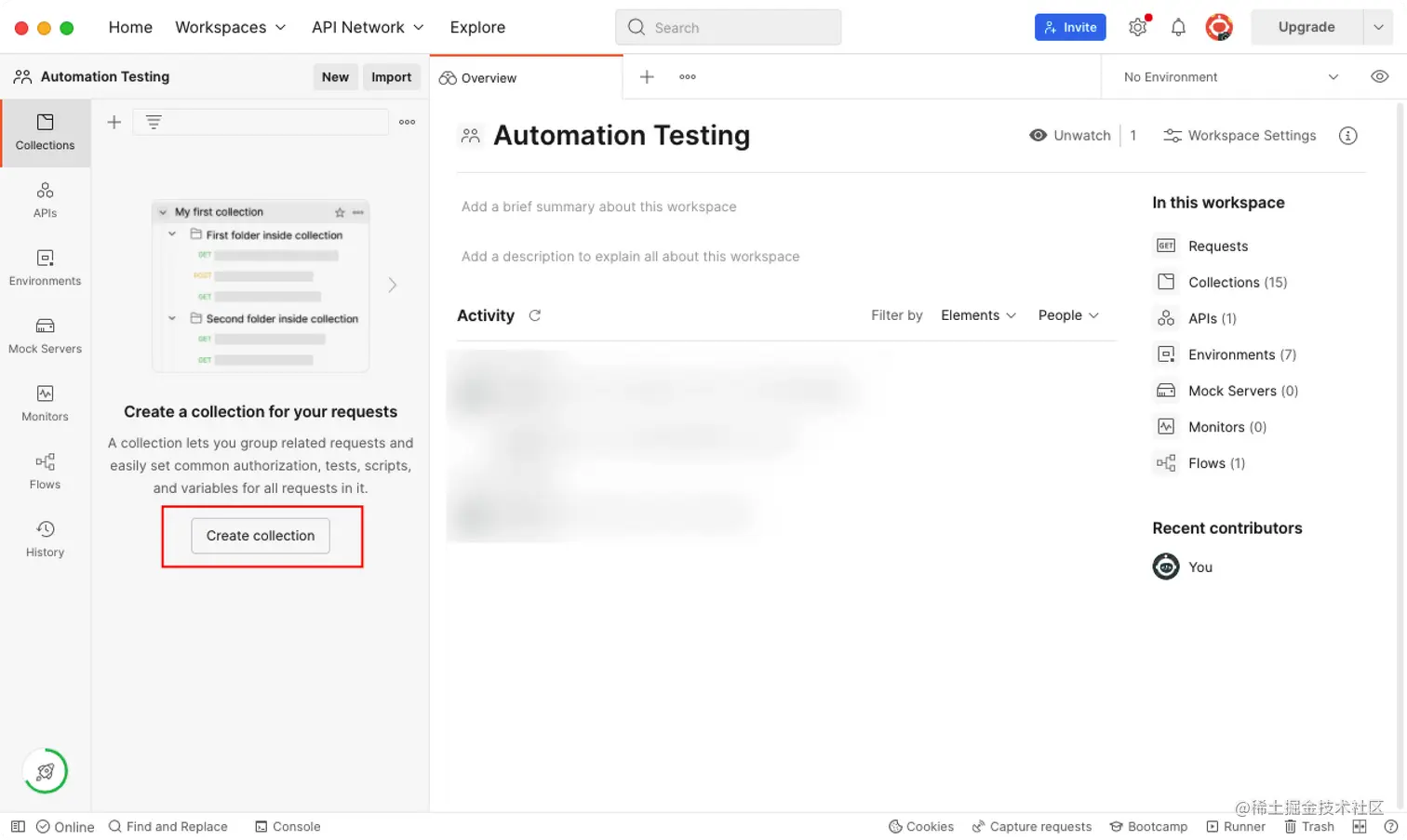Open tab options ellipsis menu
The height and width of the screenshot is (840, 1407).
(688, 77)
